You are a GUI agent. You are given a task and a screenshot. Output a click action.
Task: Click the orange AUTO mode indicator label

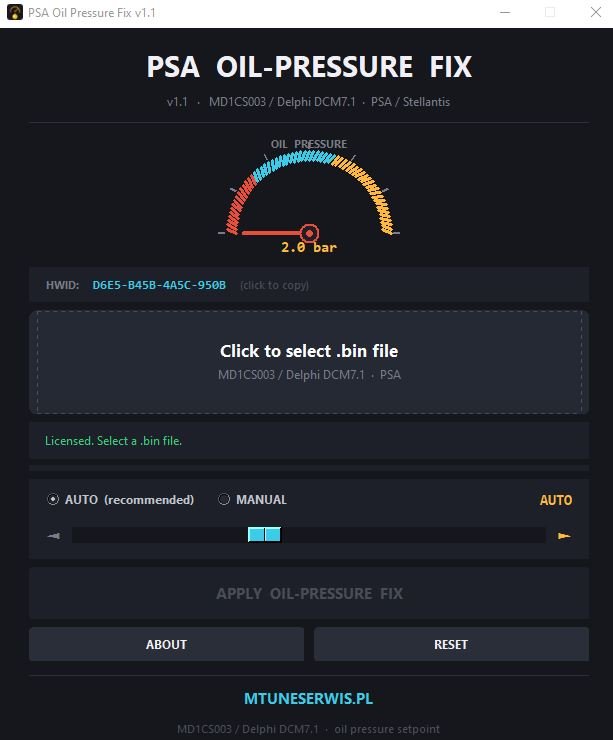[556, 500]
